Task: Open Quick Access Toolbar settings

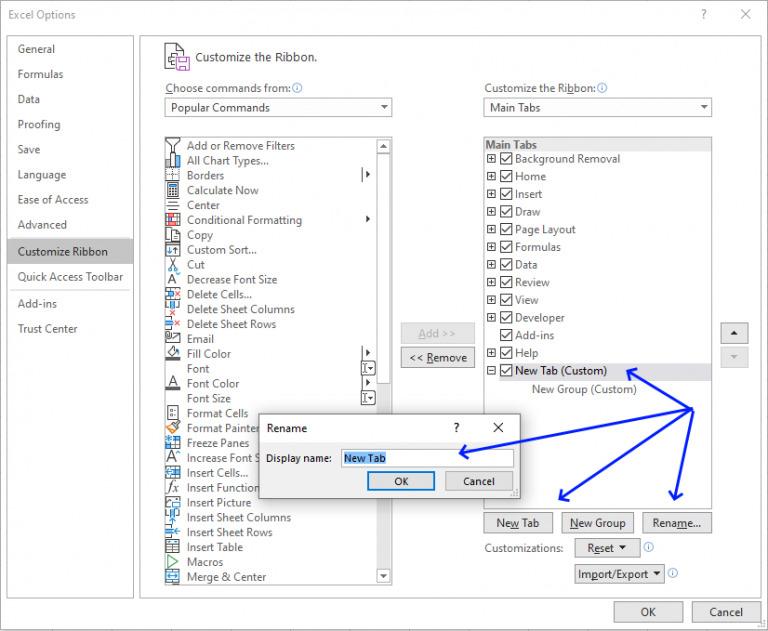Action: (70, 277)
